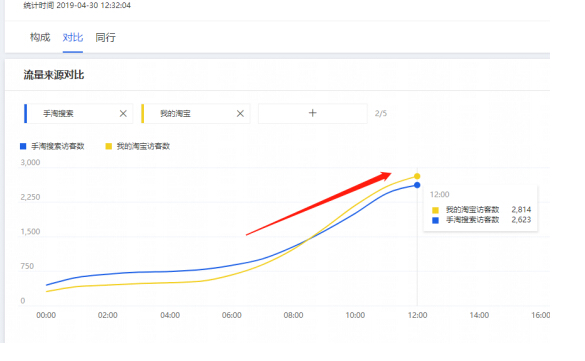This screenshot has height=361, width=585.
Task: Toggle blue 手淘搜索访客数 legend square
Action: pos(23,146)
